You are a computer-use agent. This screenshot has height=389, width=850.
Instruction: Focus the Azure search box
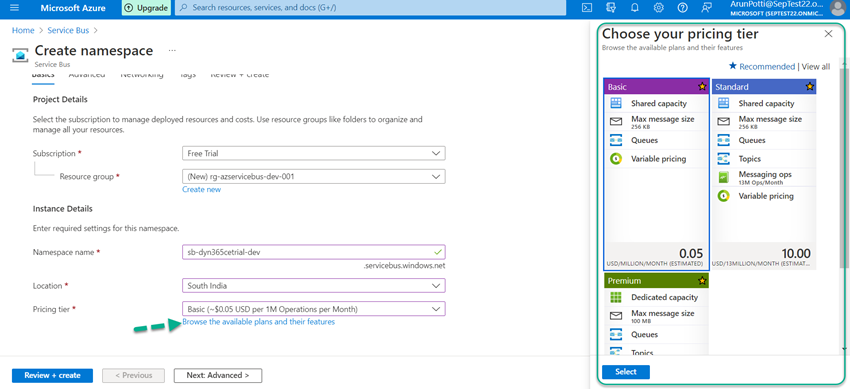(x=371, y=8)
